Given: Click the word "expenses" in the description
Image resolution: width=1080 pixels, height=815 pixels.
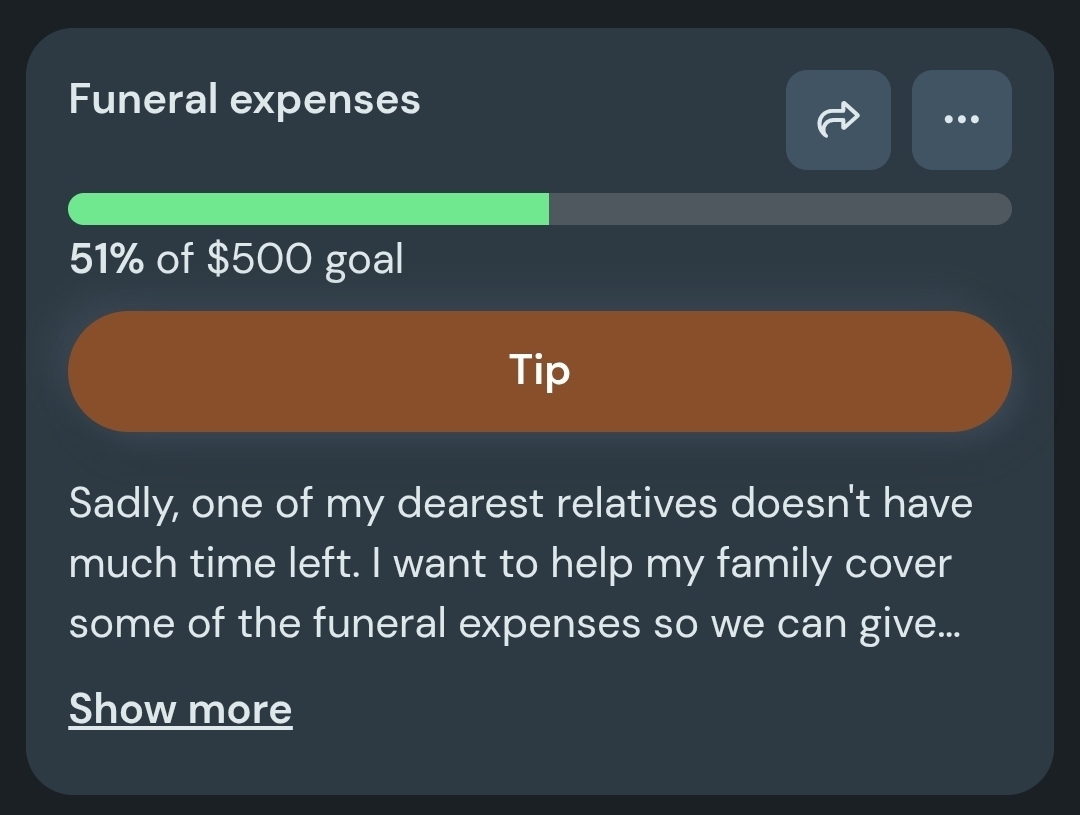Looking at the screenshot, I should click(549, 626).
